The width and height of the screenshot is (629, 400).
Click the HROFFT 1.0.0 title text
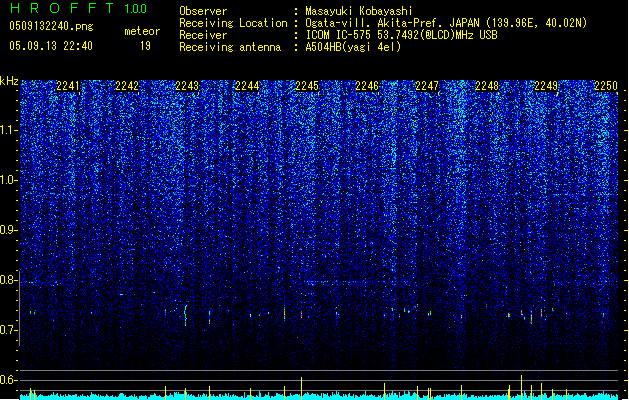coord(79,8)
